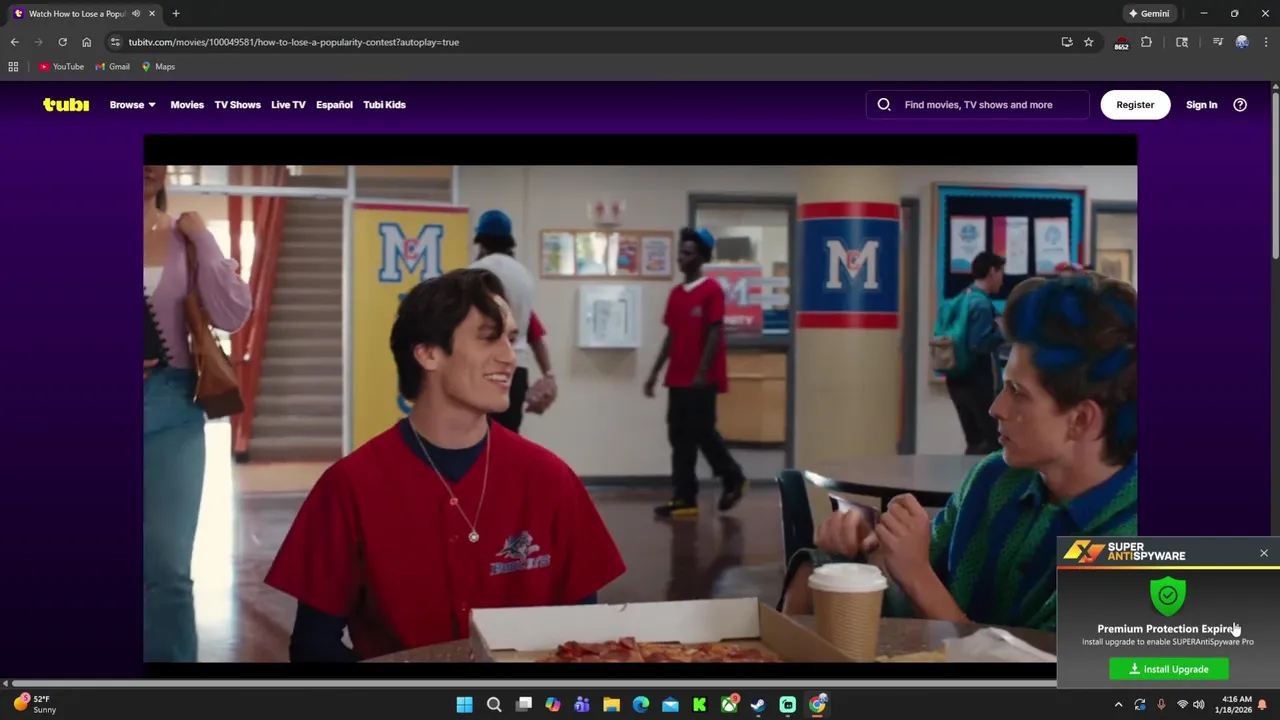Viewport: 1280px width, 720px height.
Task: Open the notification bell in taskbar
Action: 1263,705
